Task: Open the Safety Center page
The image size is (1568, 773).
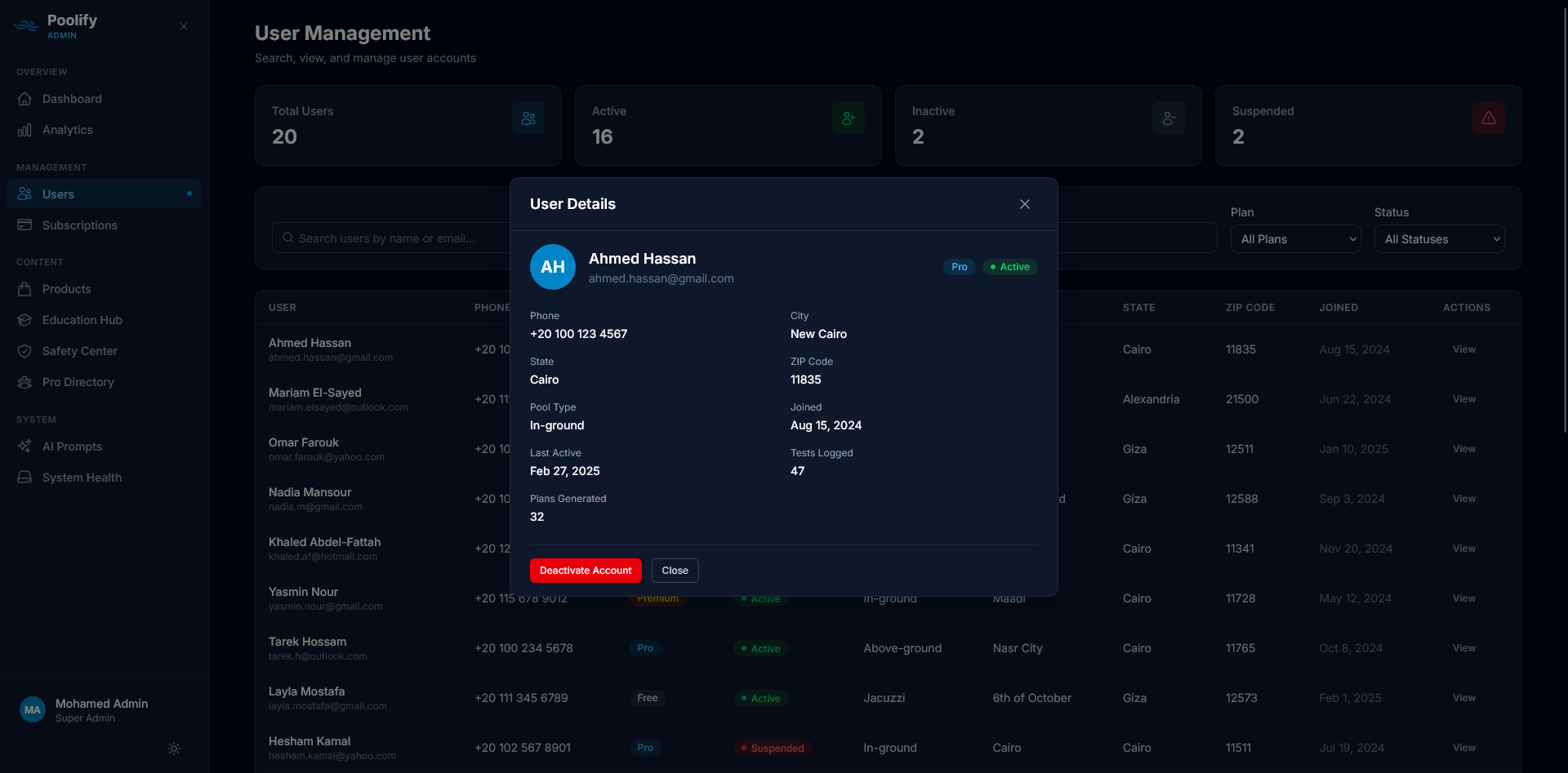Action: coord(104,351)
